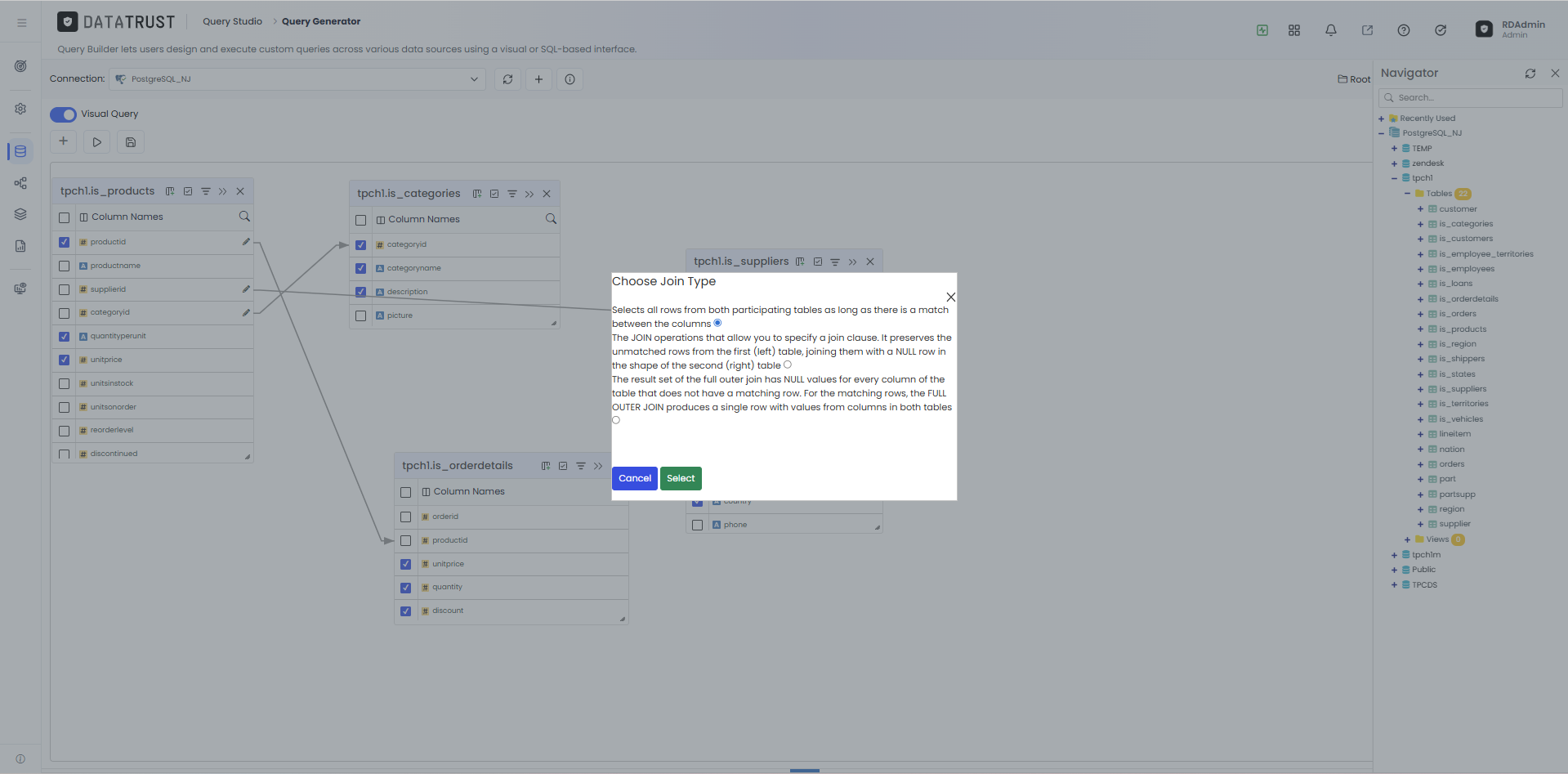Click the Navigator search field
The width and height of the screenshot is (1568, 774).
(x=1471, y=97)
